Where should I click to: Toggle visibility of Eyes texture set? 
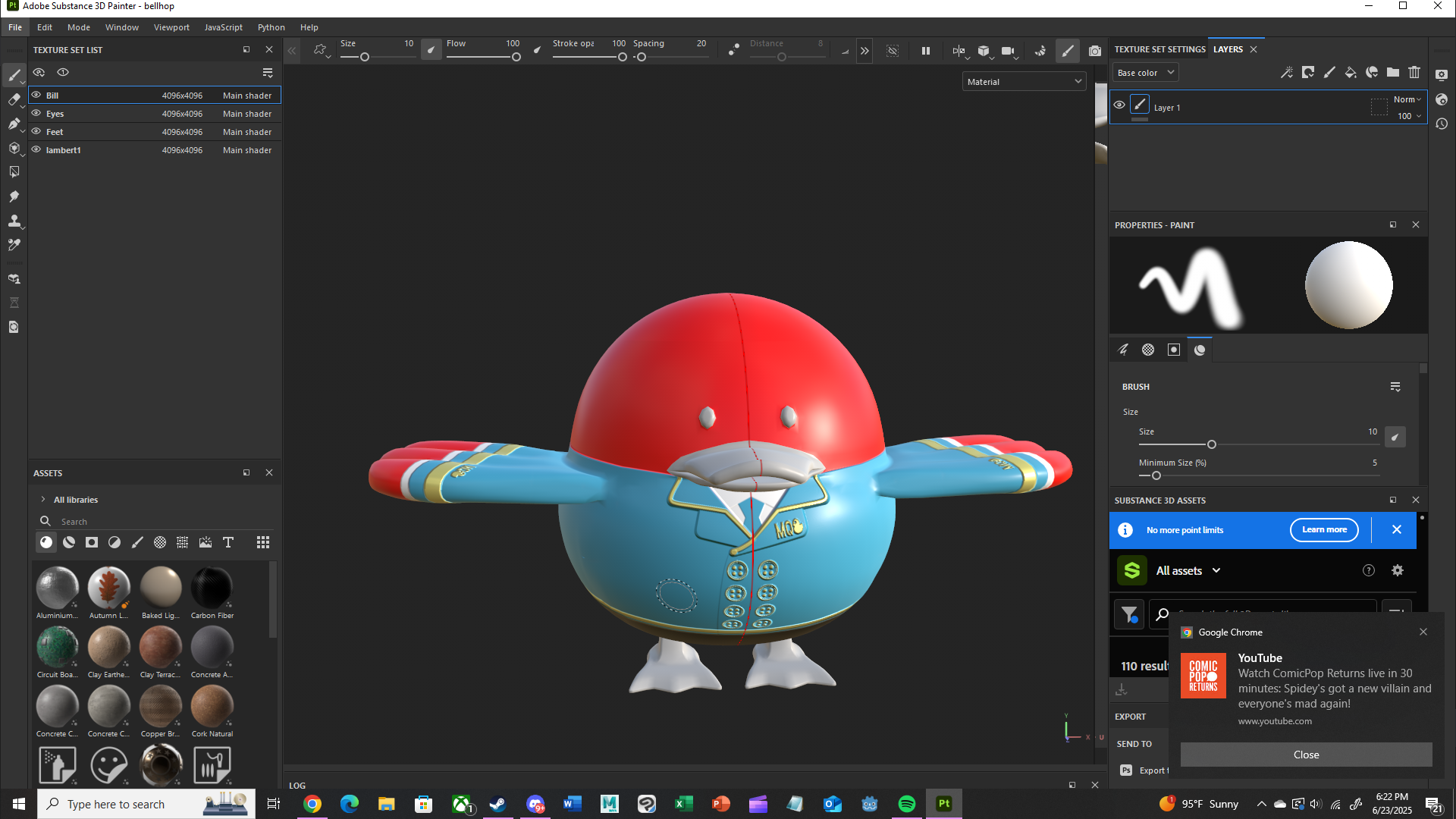coord(36,113)
